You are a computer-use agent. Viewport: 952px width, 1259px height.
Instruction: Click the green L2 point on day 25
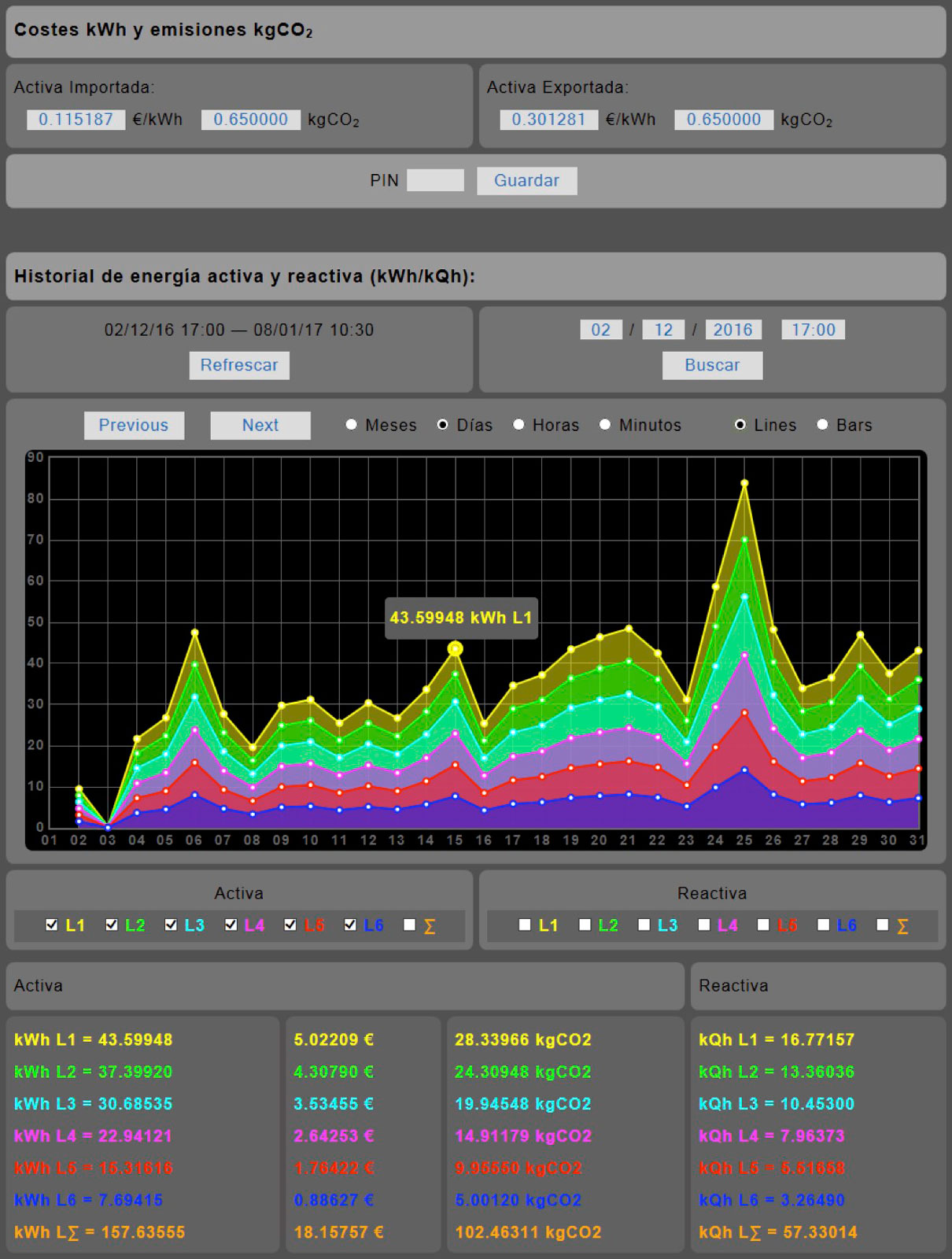coord(744,540)
